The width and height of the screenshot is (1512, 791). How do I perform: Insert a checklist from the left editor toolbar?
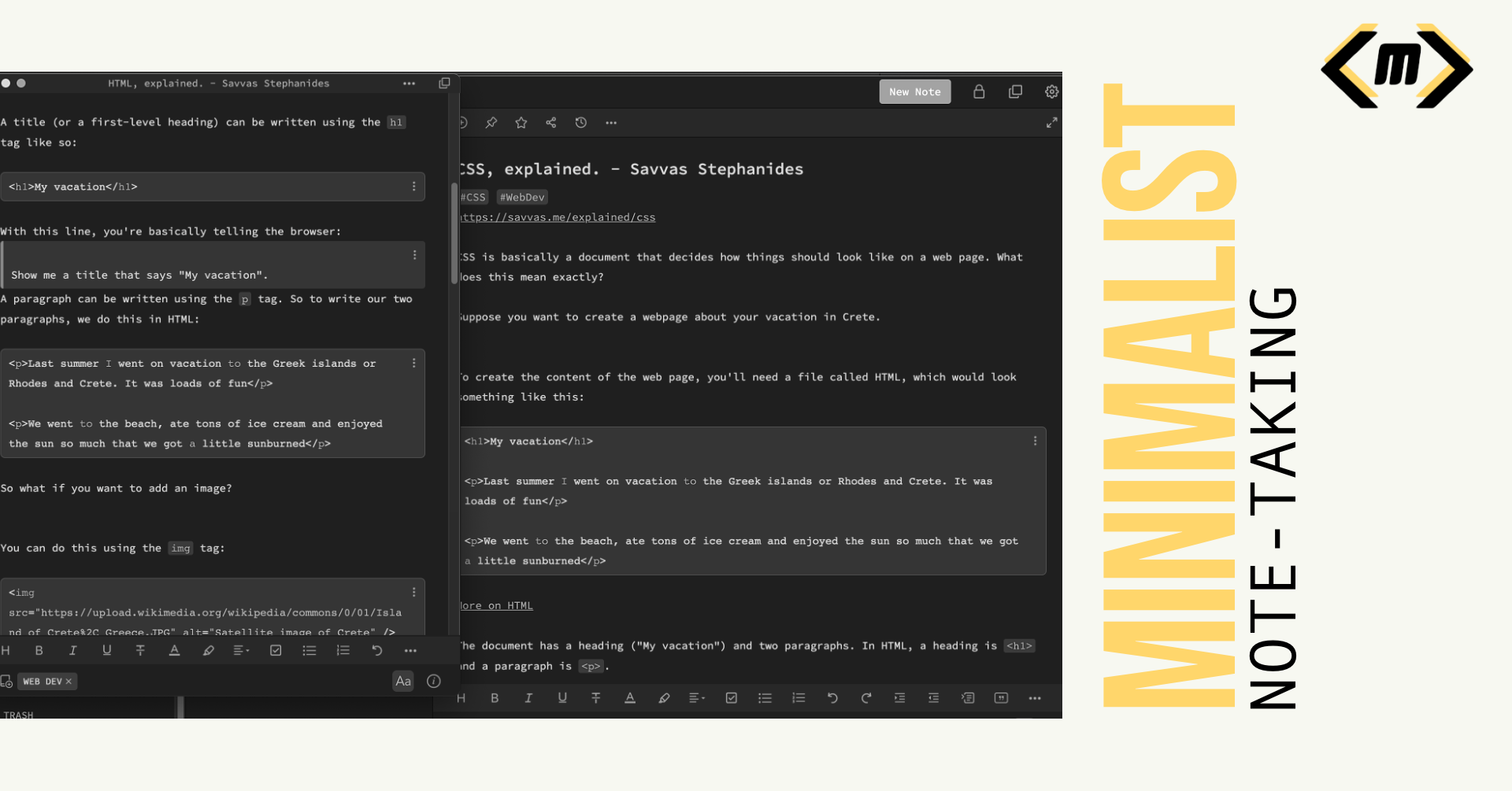coord(276,651)
